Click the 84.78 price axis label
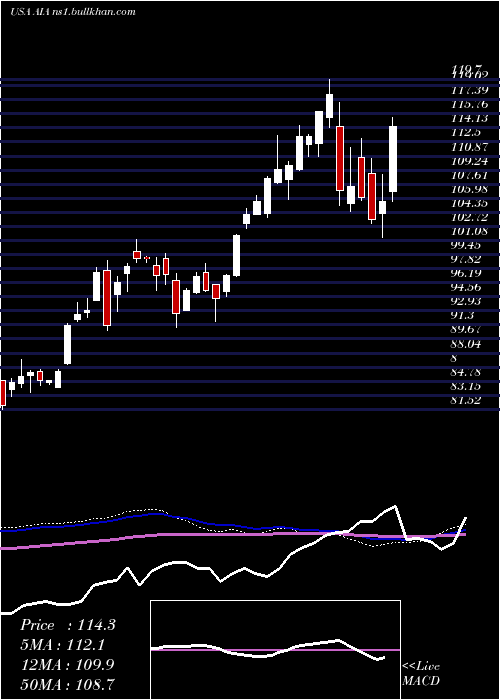 coord(466,373)
